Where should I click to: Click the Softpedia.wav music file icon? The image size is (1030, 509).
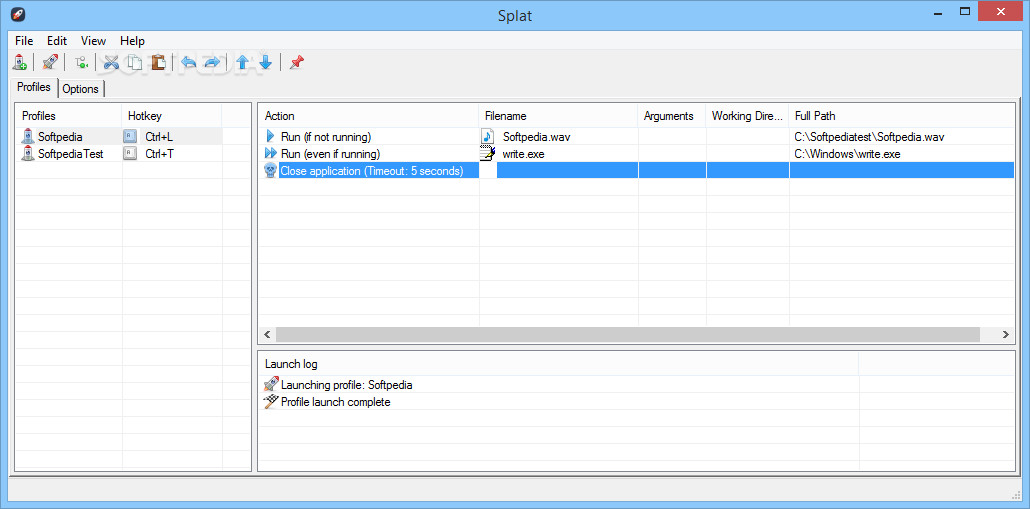[x=487, y=137]
